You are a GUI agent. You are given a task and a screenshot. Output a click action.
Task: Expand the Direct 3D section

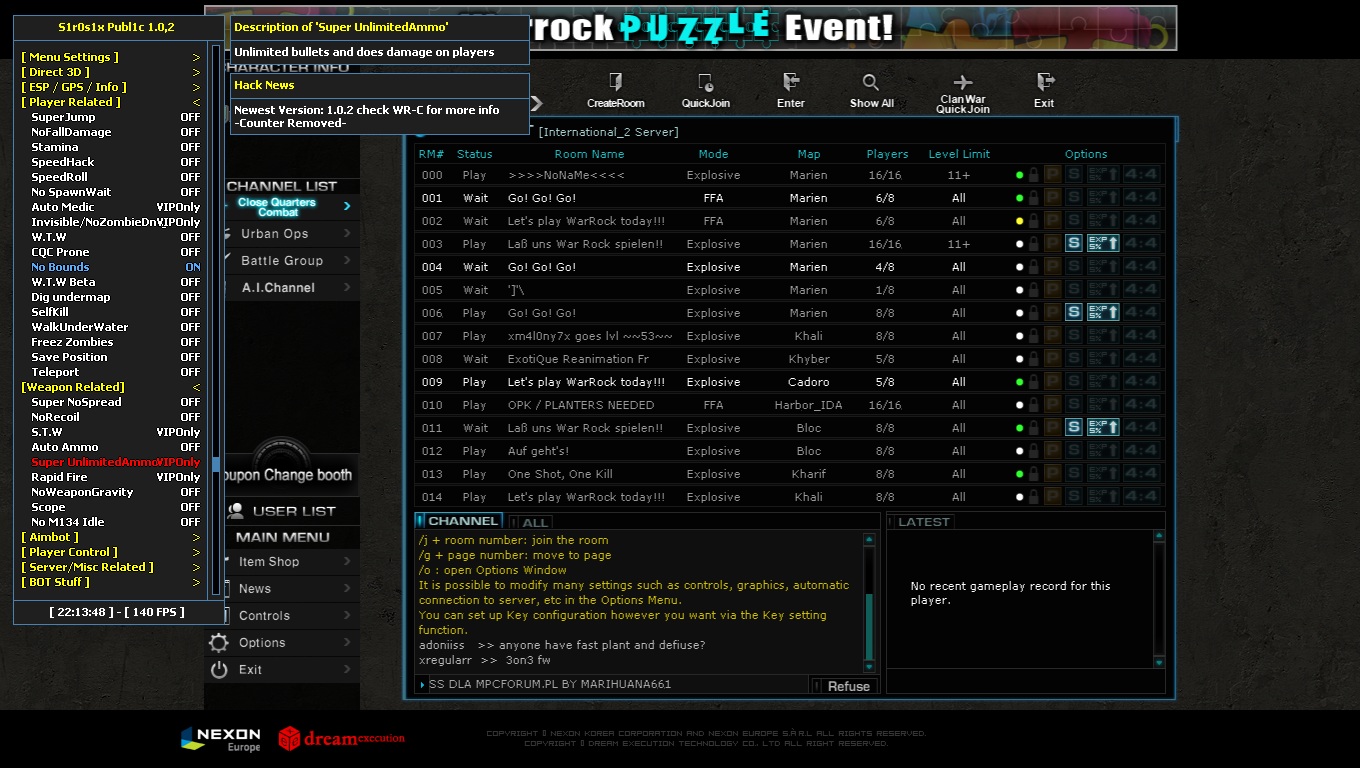pos(111,72)
